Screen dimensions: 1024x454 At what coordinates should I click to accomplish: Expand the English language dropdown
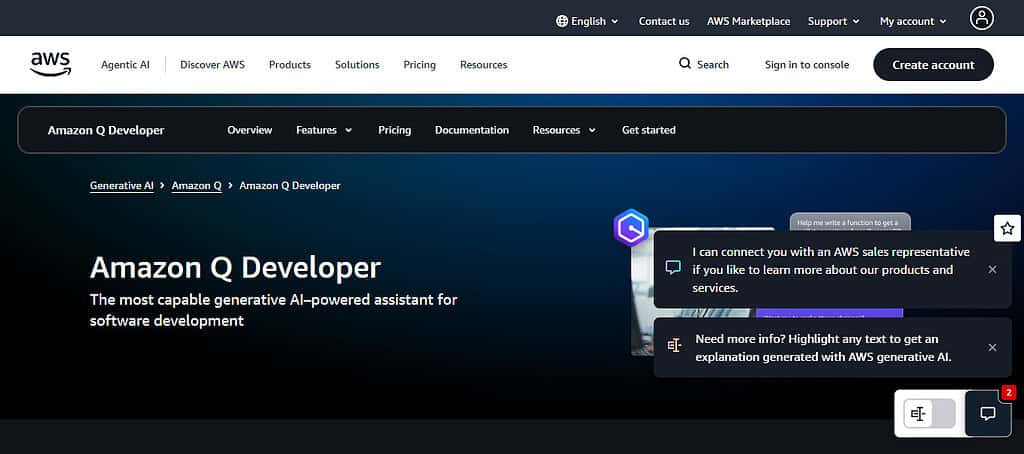tap(587, 21)
